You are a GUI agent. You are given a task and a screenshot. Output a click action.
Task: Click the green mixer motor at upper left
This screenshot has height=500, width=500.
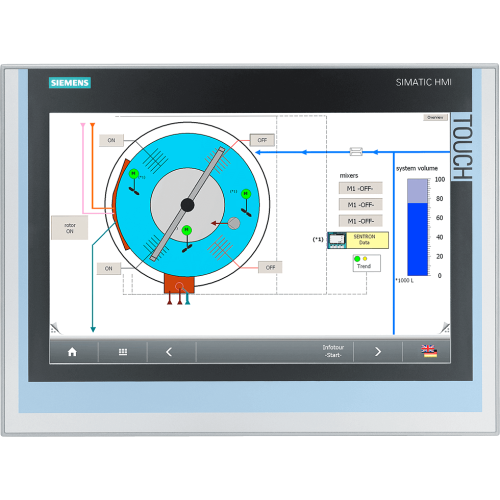(134, 174)
